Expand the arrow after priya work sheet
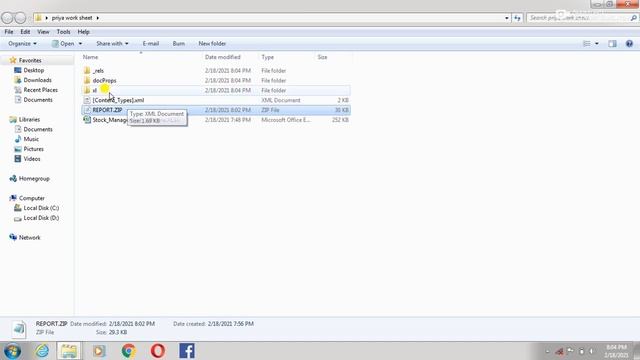Image resolution: width=640 pixels, height=360 pixels. click(x=98, y=18)
